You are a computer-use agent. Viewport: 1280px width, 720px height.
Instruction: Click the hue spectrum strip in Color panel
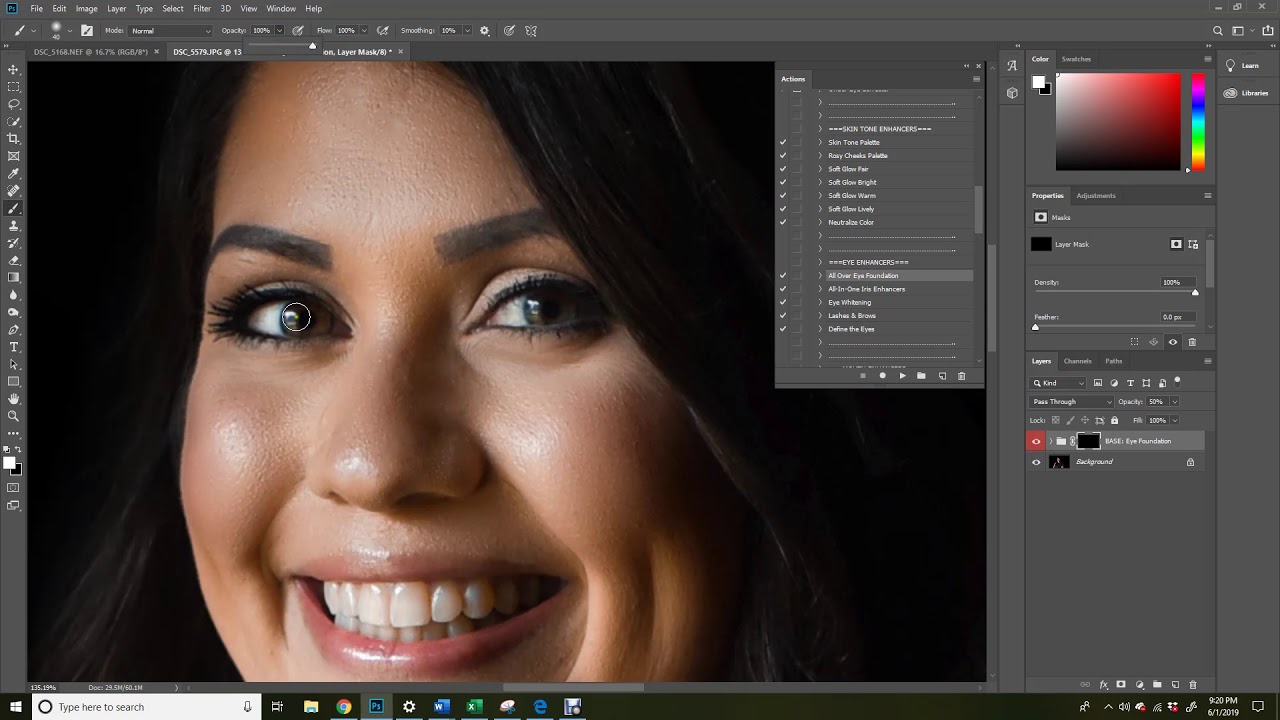[x=1198, y=122]
